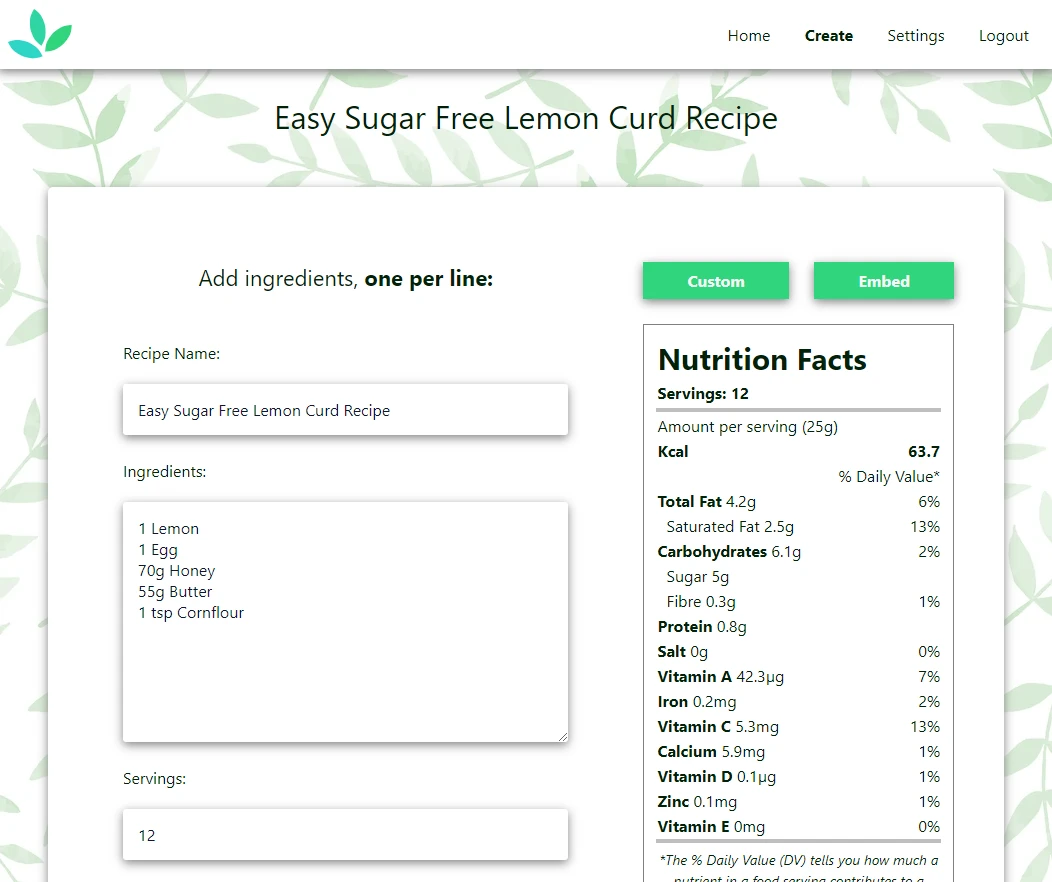Click the Kcal 63.7 row
This screenshot has height=882, width=1052.
click(x=798, y=451)
